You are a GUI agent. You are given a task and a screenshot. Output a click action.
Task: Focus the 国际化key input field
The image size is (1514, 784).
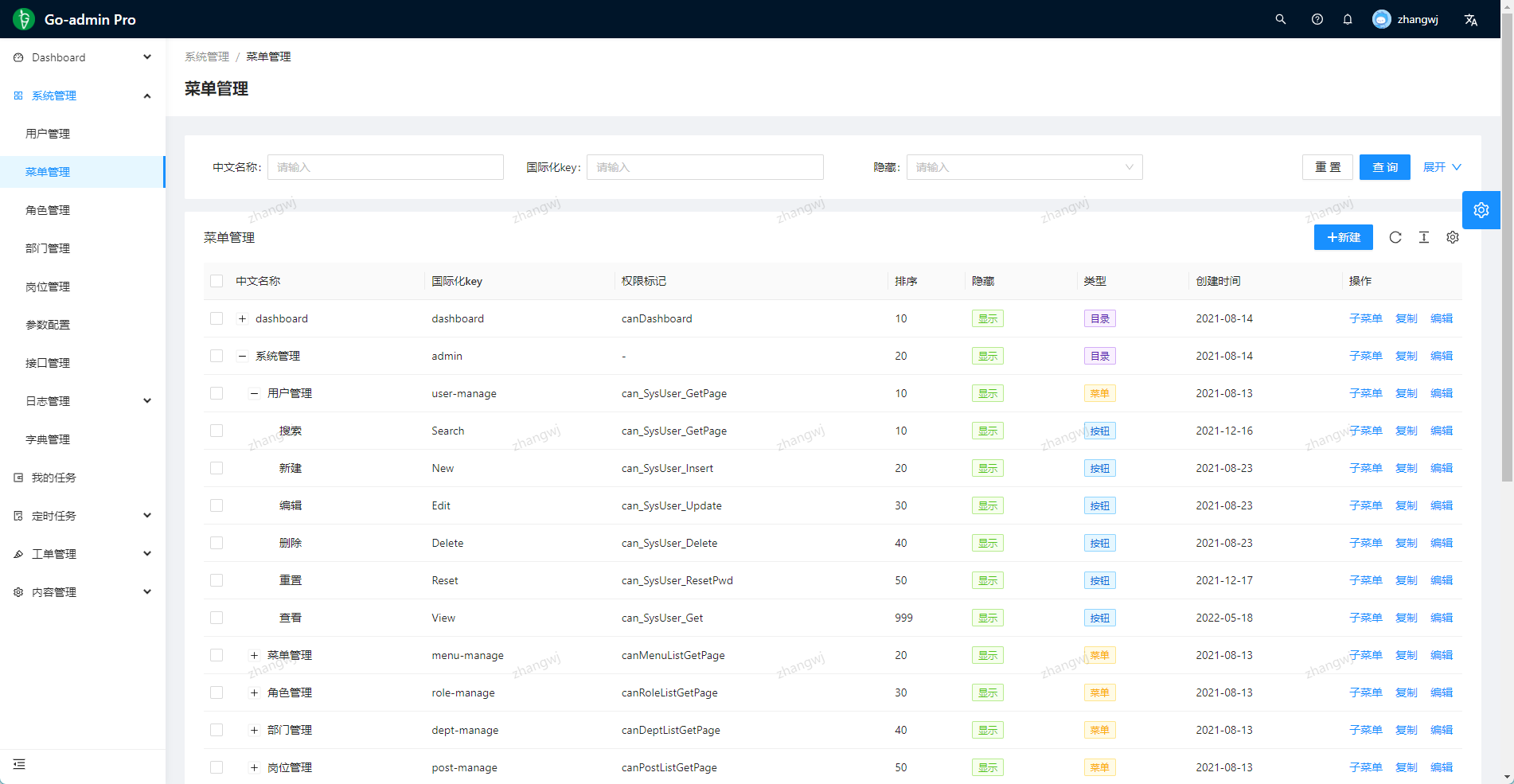705,167
